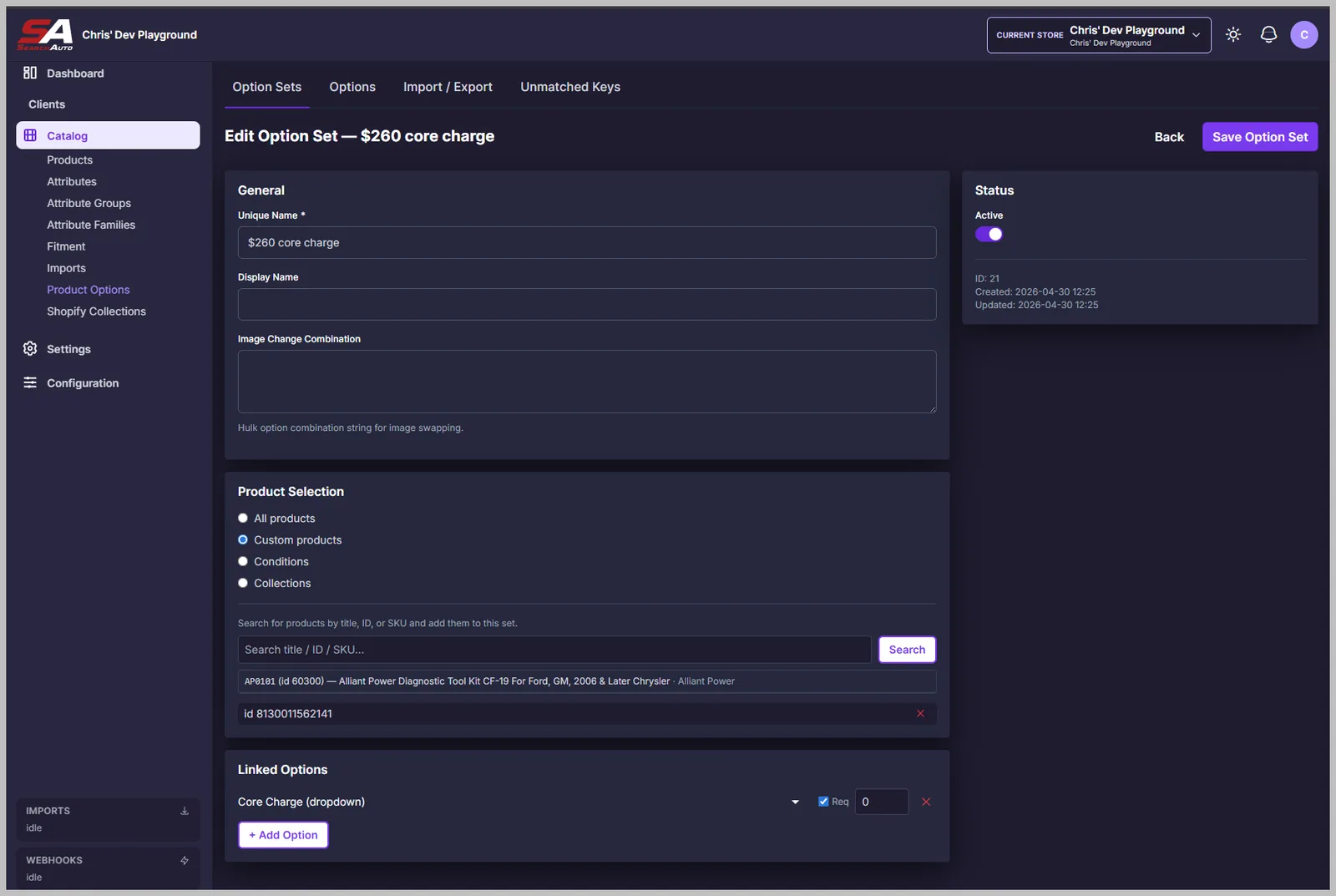This screenshot has height=896, width=1336.
Task: Open Attribute Groups page
Action: coord(89,203)
